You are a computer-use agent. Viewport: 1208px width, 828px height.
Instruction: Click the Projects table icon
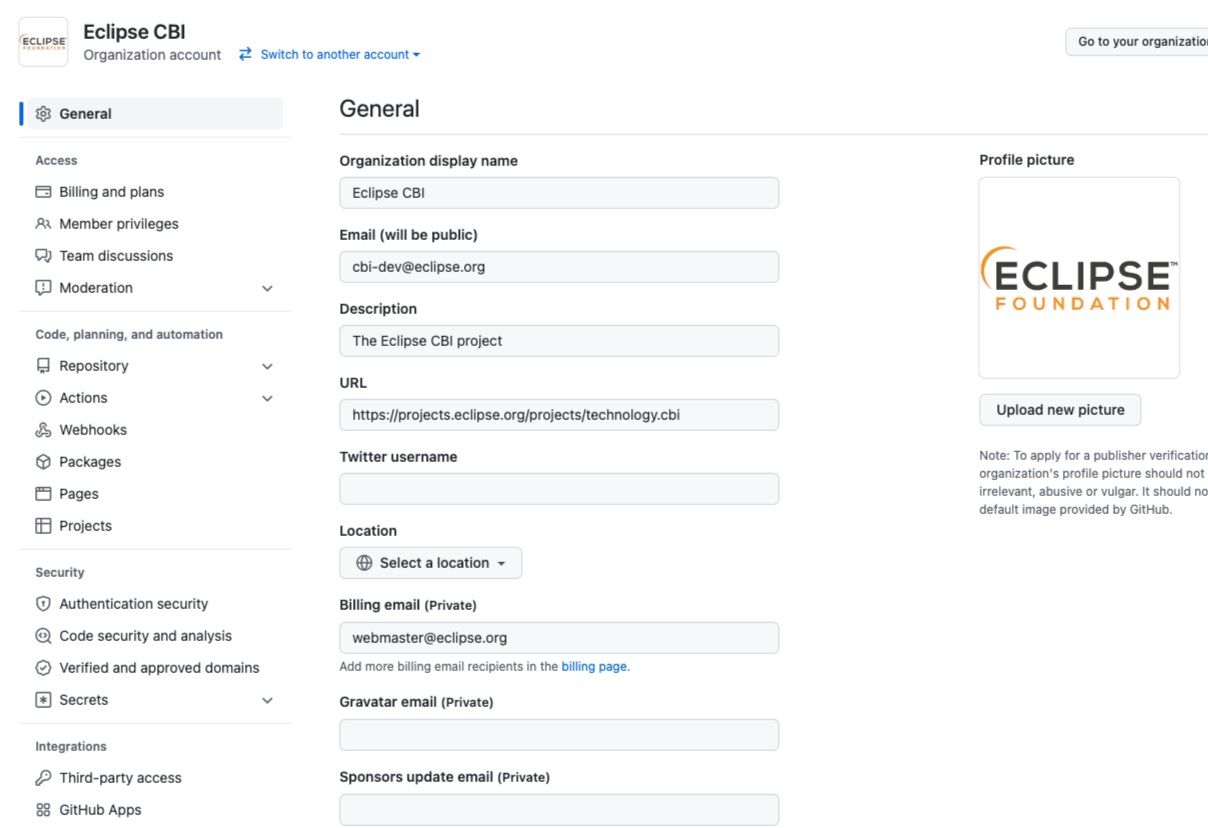point(43,526)
